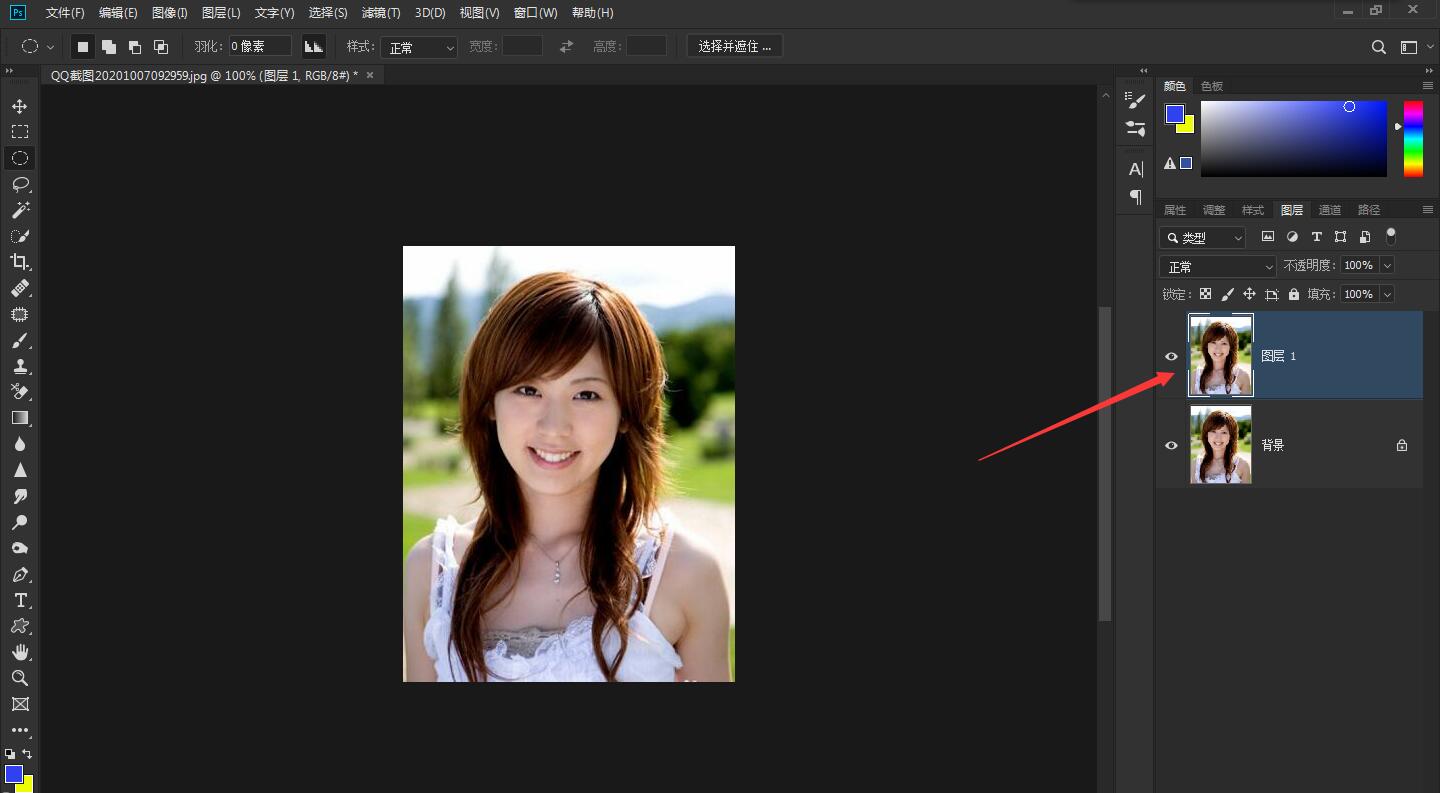This screenshot has height=793, width=1440.
Task: Click the 选择并遮住 button
Action: 735,47
